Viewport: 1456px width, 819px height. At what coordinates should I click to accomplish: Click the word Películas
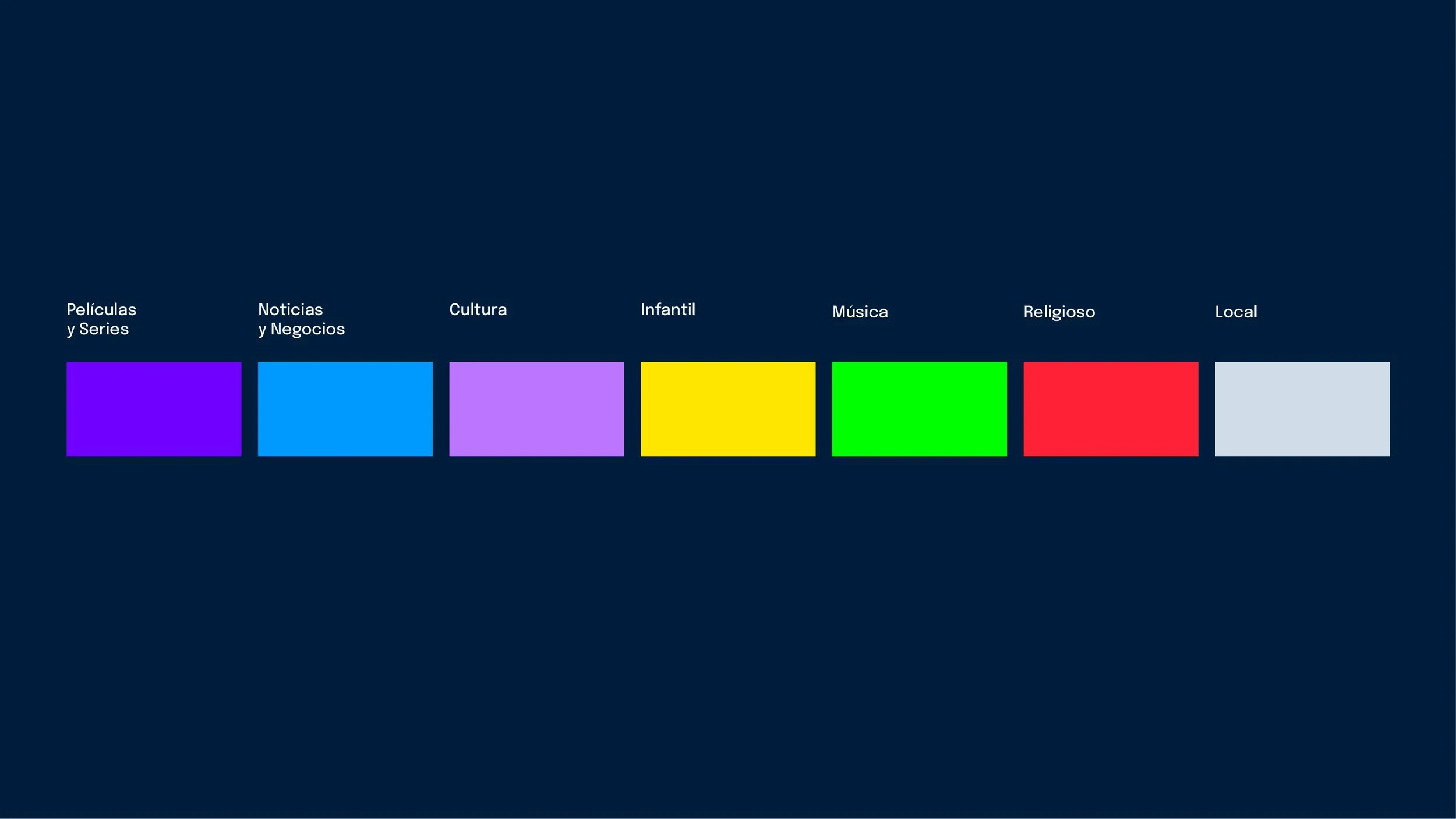(101, 309)
